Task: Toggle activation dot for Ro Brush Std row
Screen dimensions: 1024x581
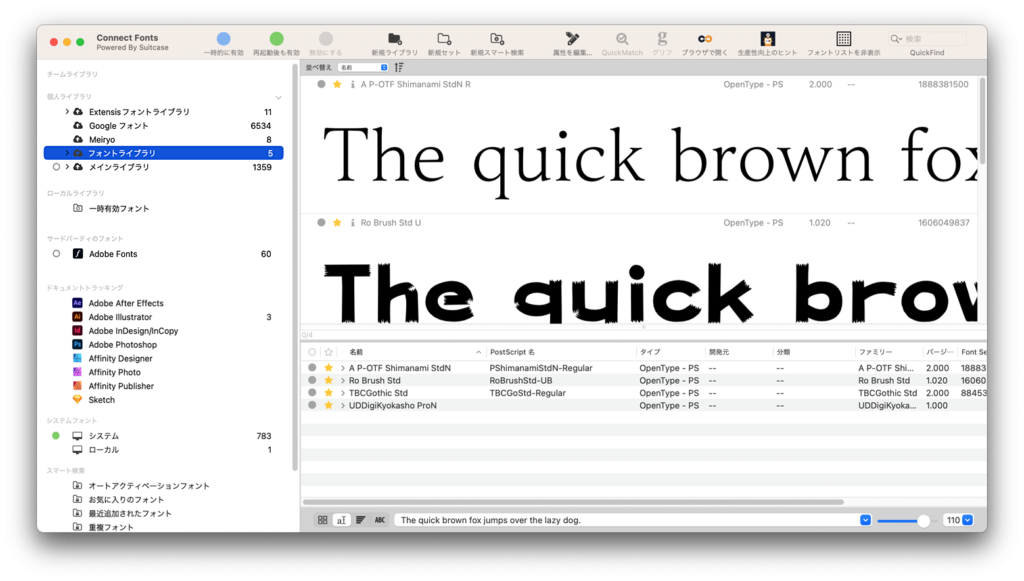Action: 312,381
